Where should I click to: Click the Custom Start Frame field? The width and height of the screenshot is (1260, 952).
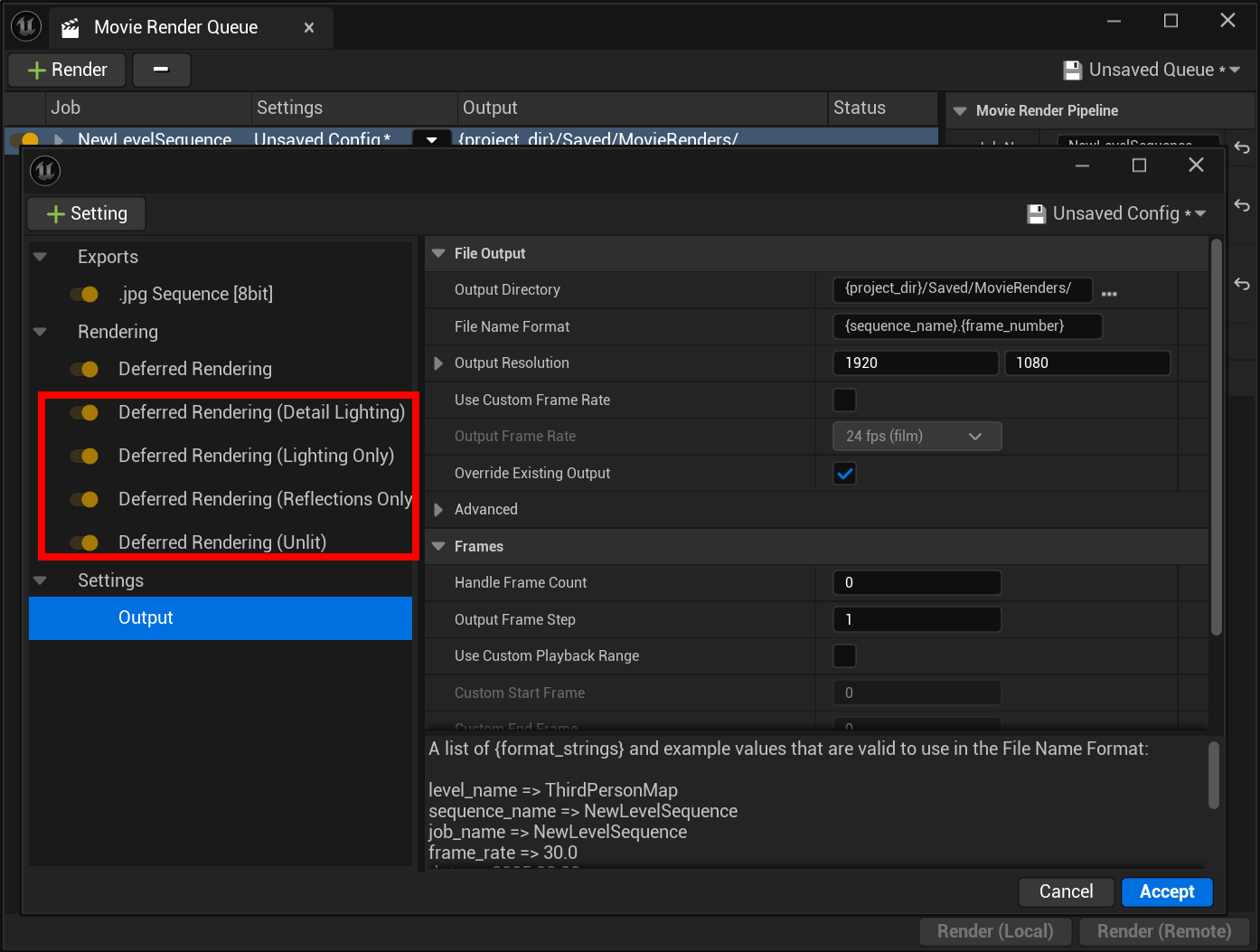click(917, 693)
